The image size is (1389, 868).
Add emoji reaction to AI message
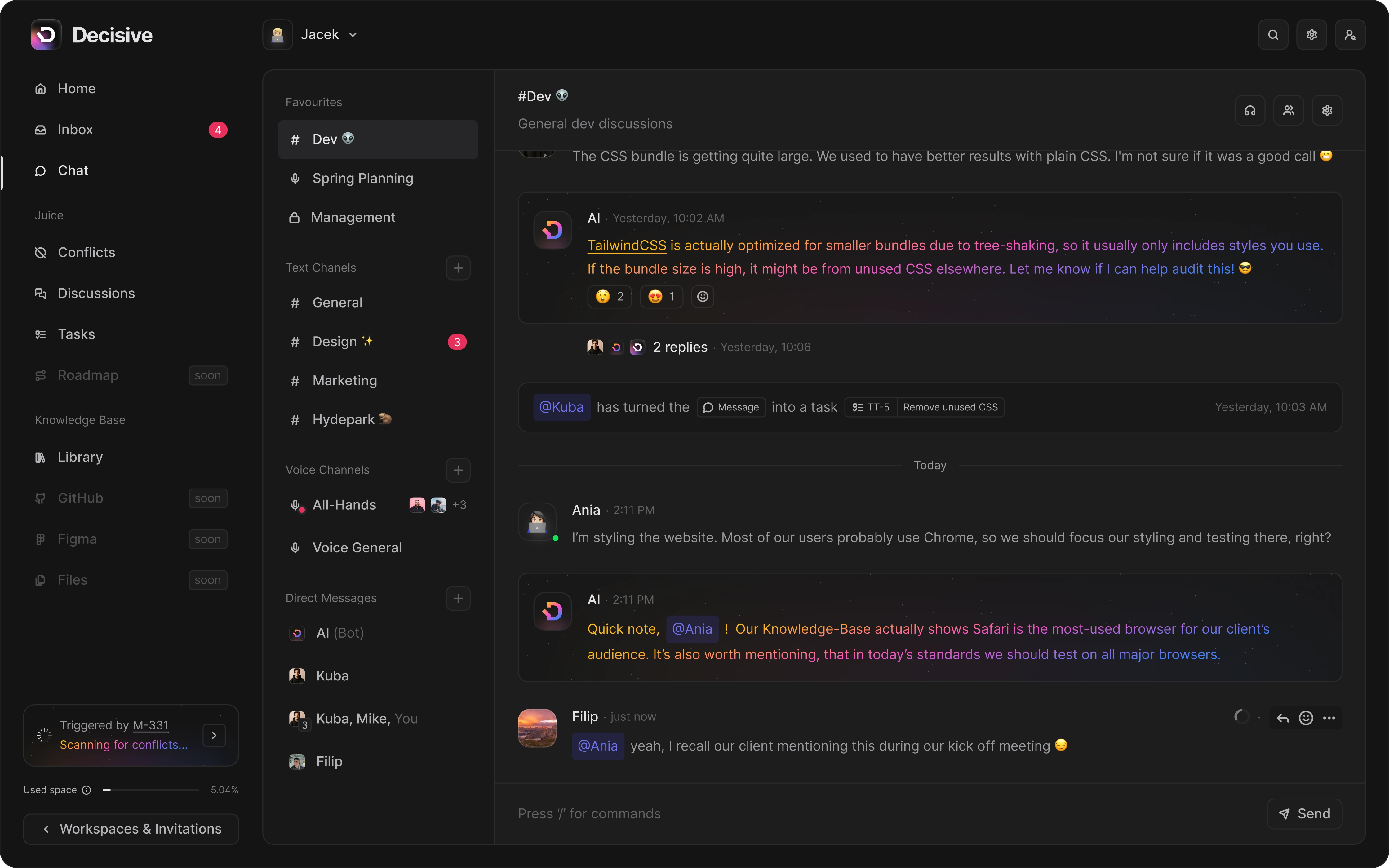pos(702,297)
